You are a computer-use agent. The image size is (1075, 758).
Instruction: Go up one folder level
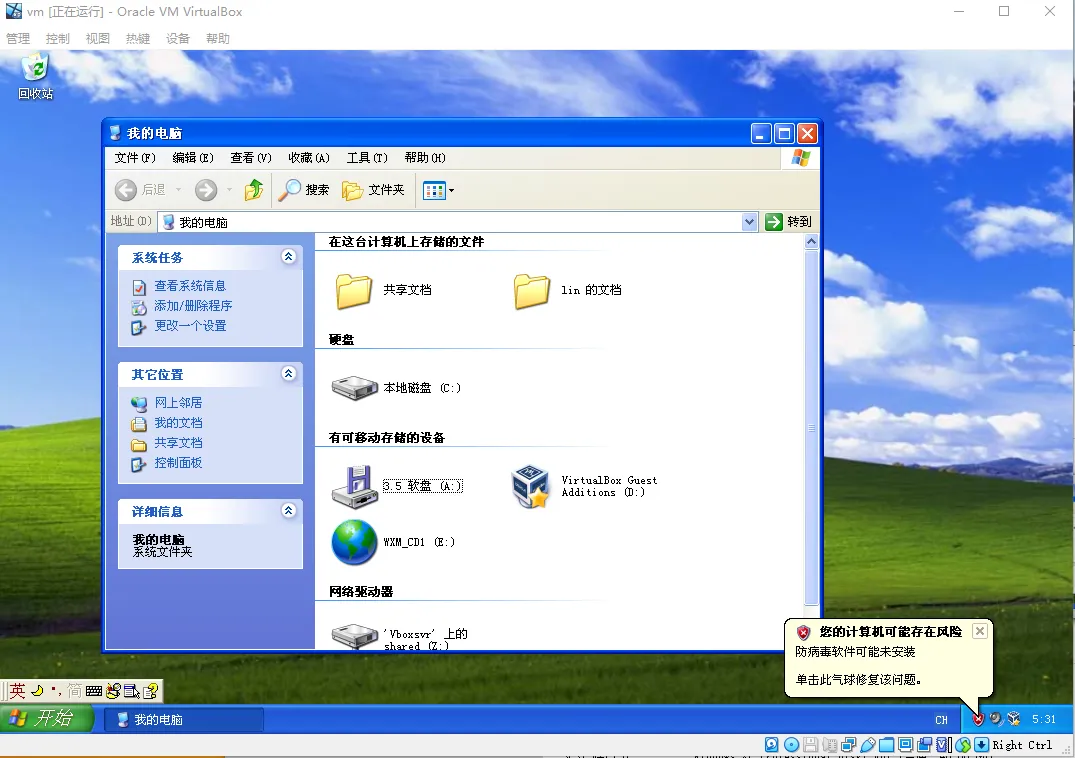pos(254,190)
